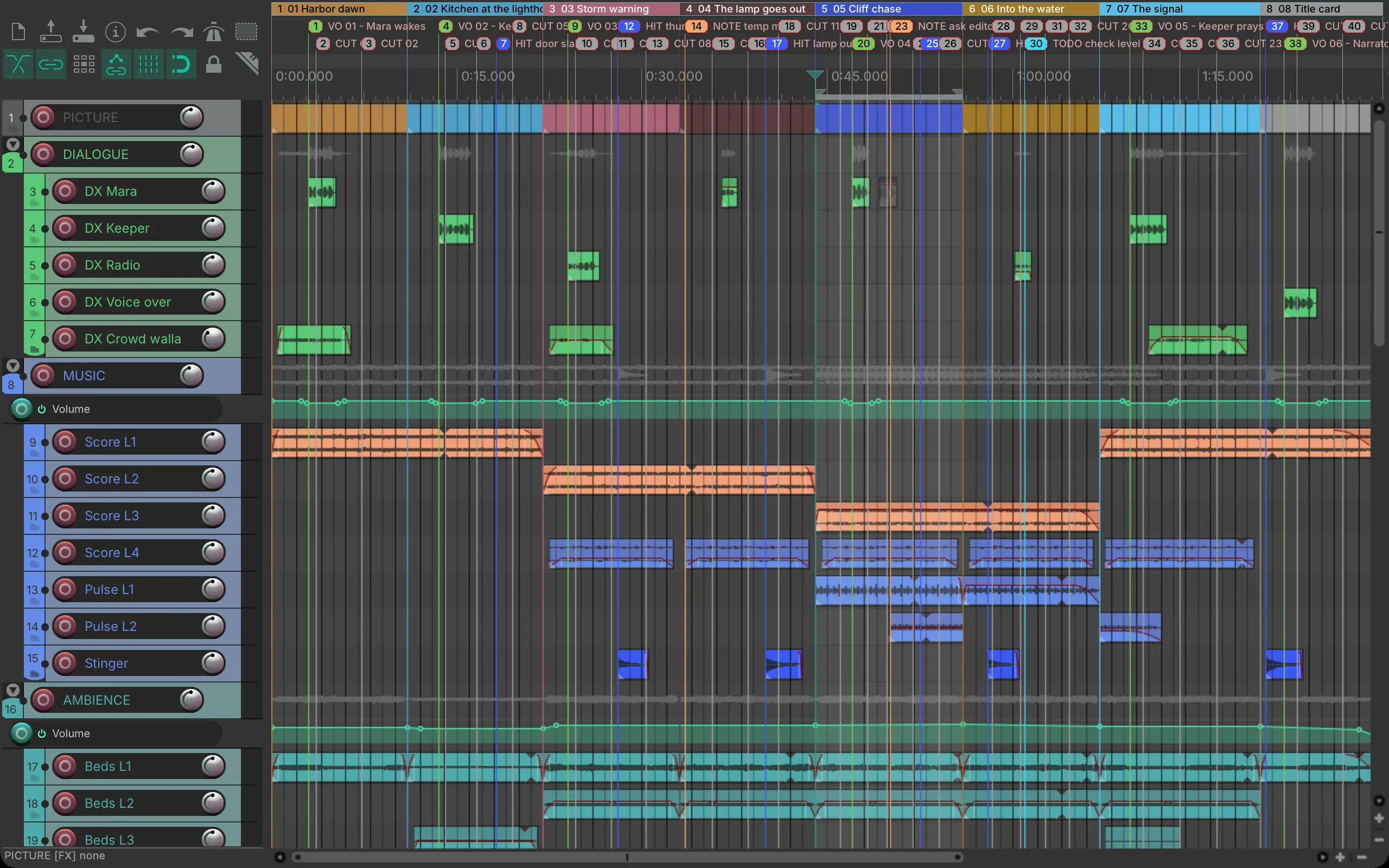Open Project Settings via the info icon
This screenshot has width=1389, height=868.
click(116, 31)
